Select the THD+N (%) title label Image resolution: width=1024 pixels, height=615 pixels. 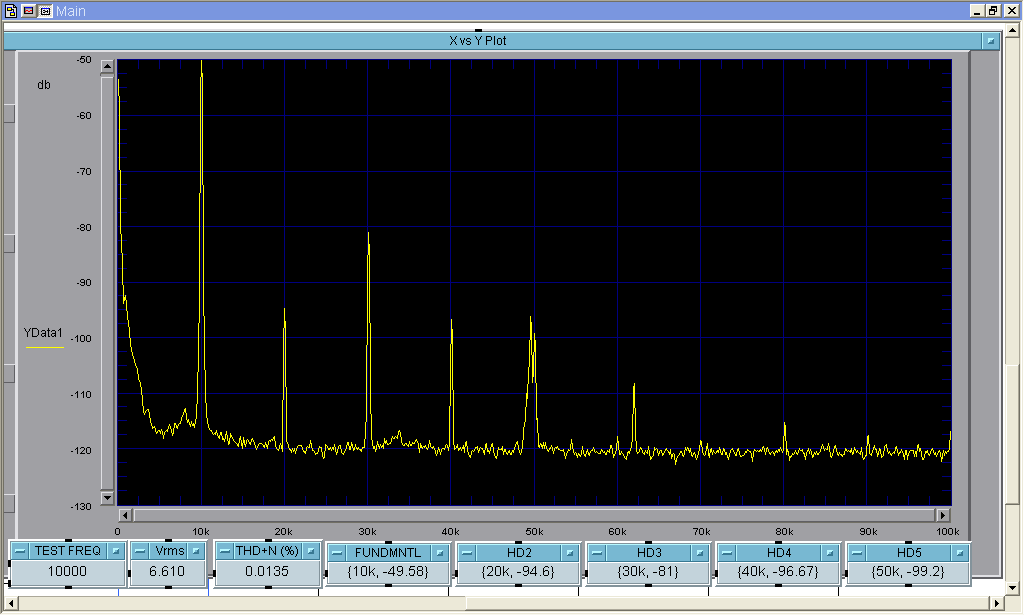point(267,551)
